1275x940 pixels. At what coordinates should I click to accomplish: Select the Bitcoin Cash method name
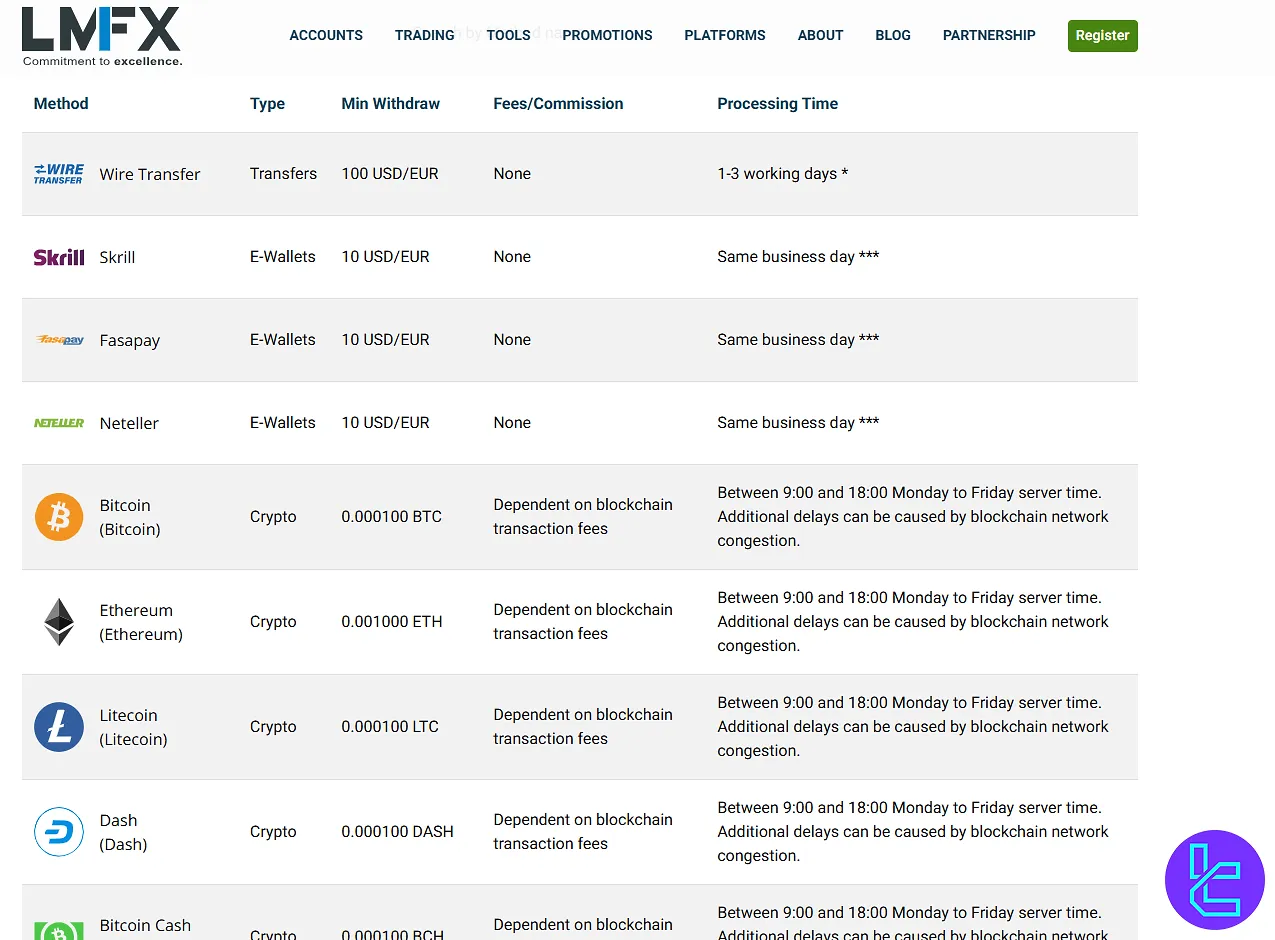pyautogui.click(x=145, y=925)
